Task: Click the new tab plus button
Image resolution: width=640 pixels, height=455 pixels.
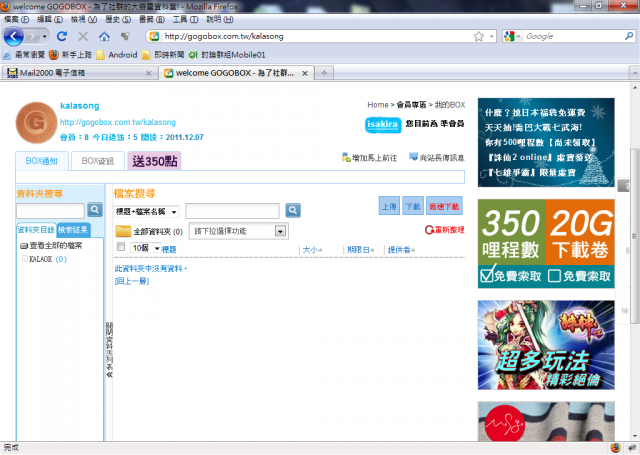Action: pos(324,73)
